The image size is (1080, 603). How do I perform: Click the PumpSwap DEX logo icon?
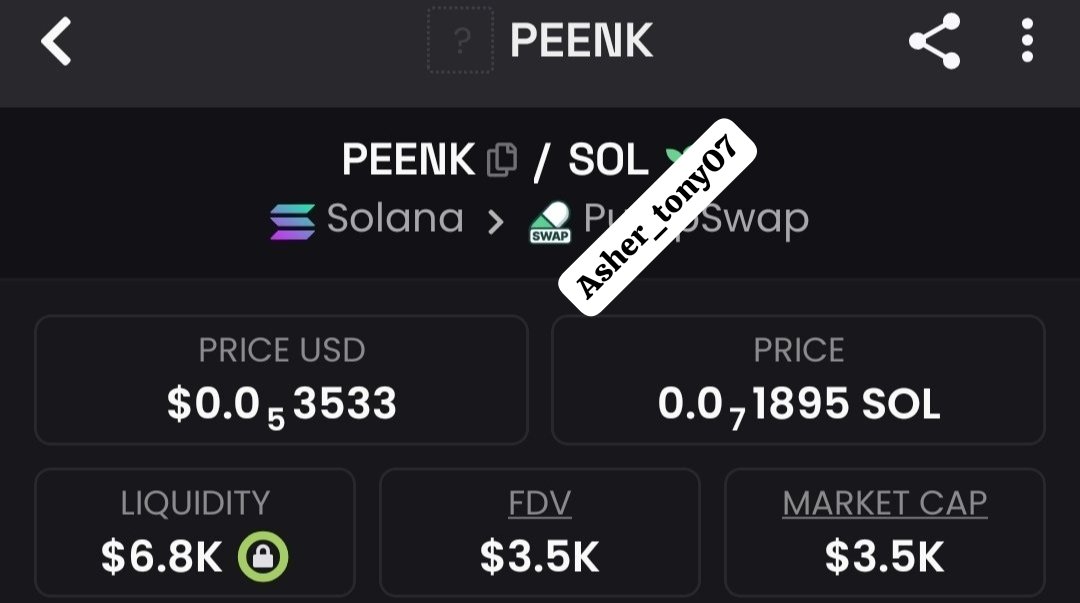(550, 222)
